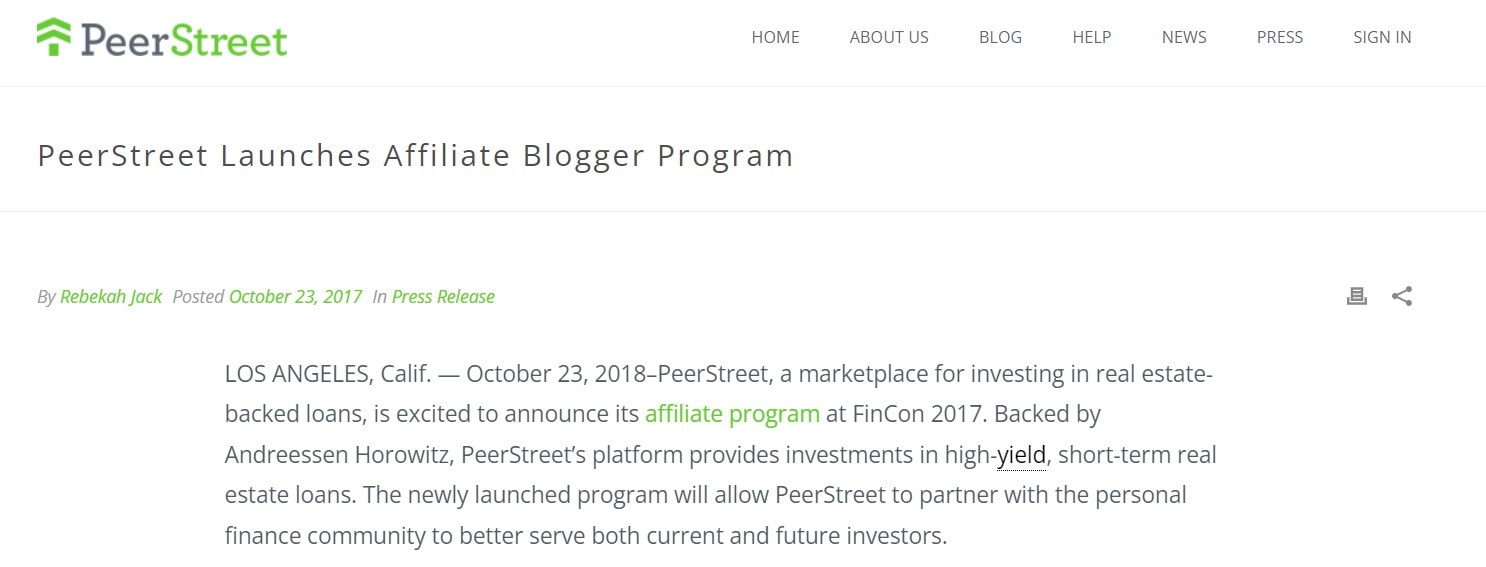Click the green PeerStreet house logo icon
The width and height of the screenshot is (1486, 567).
tap(54, 37)
